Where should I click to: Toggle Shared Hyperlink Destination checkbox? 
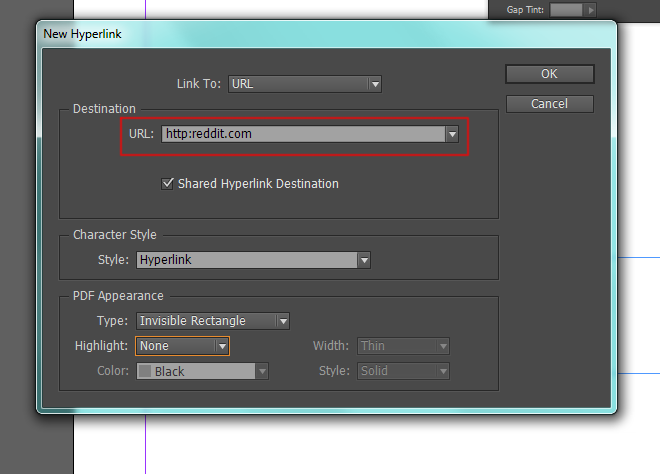click(167, 184)
